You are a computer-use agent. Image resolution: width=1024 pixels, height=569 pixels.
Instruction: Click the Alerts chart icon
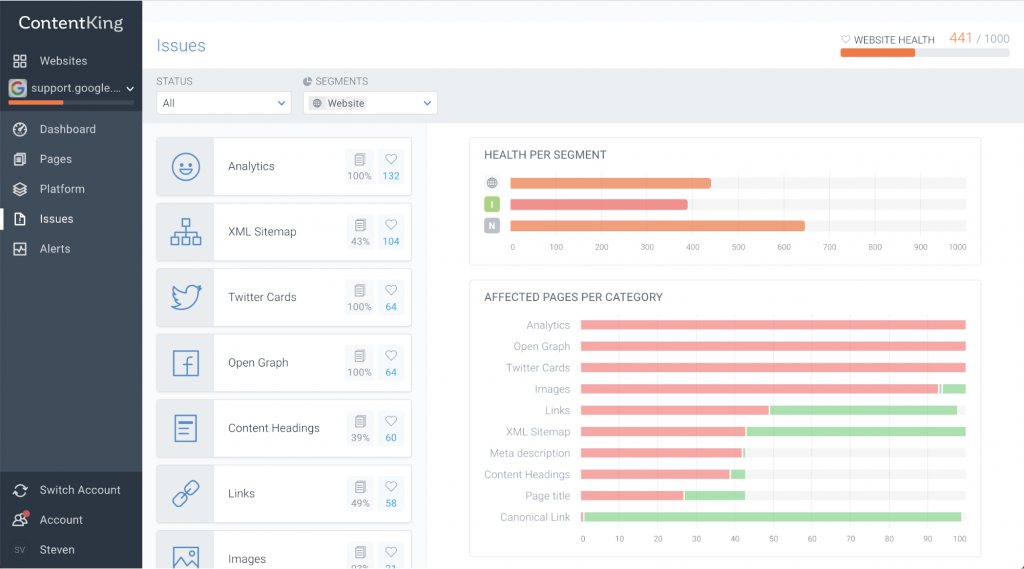tap(20, 249)
